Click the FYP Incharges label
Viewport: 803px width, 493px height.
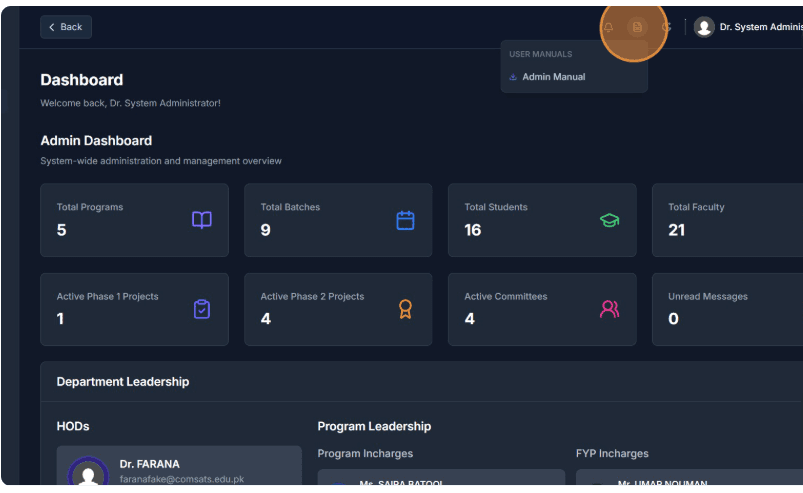click(612, 454)
